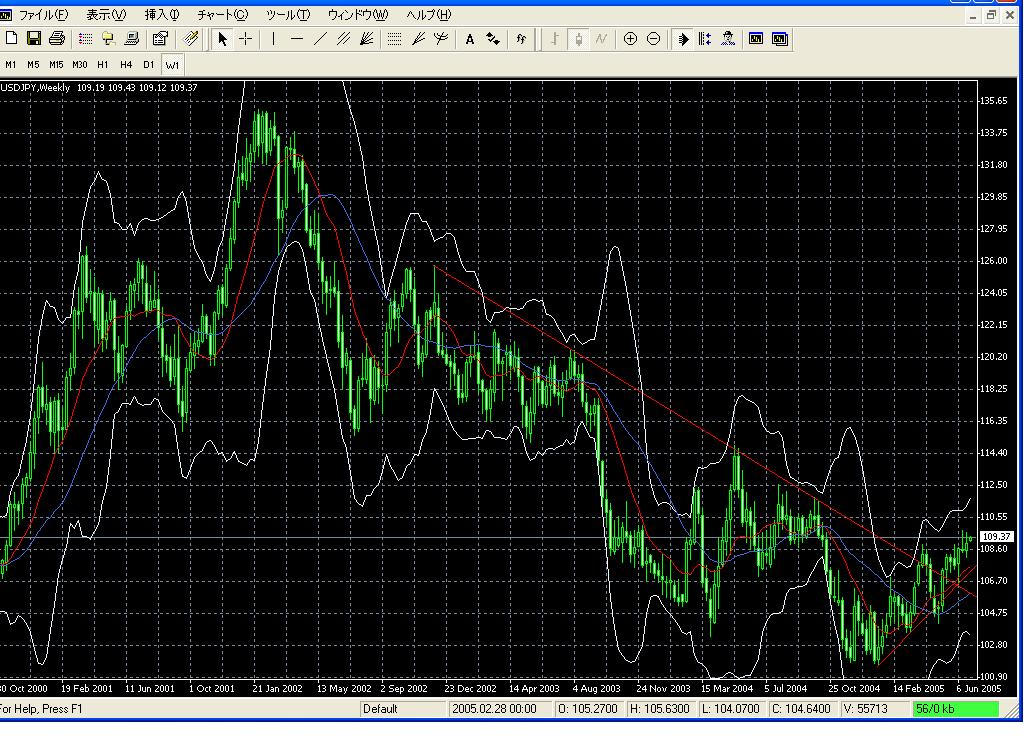This screenshot has width=1024, height=738.
Task: Open the Terminal computer icon
Action: 131,39
